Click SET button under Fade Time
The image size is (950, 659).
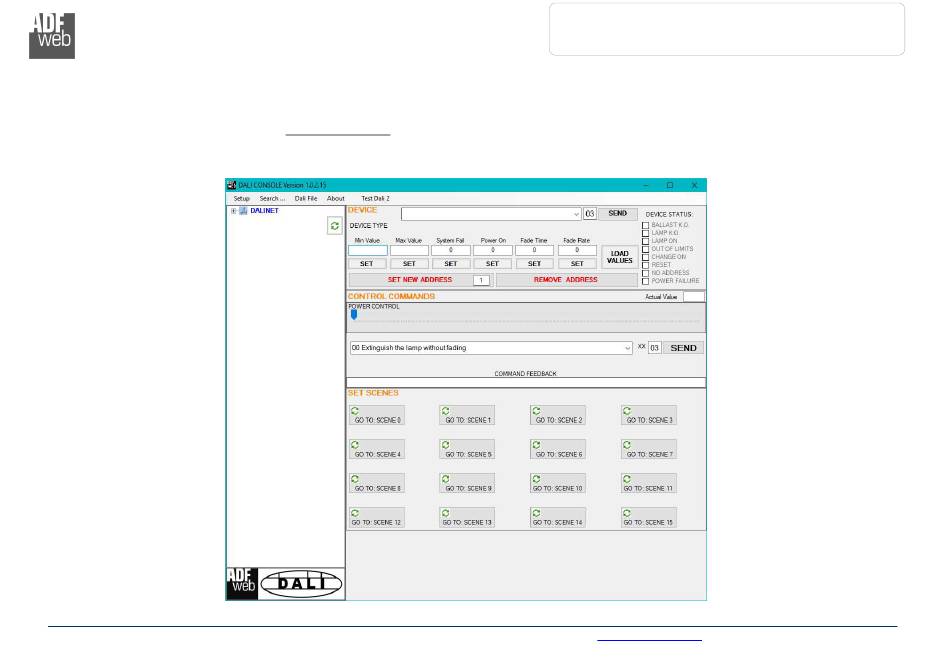coord(534,263)
